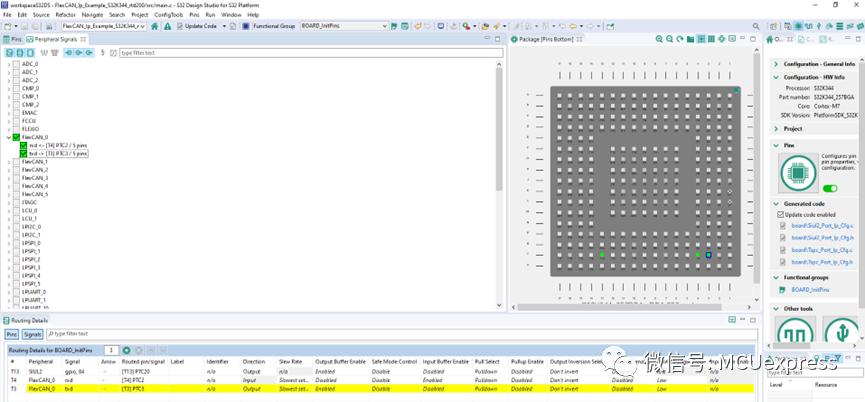The width and height of the screenshot is (865, 402).
Task: Toggle Update Code checkbox in toolbar
Action: [x=180, y=26]
